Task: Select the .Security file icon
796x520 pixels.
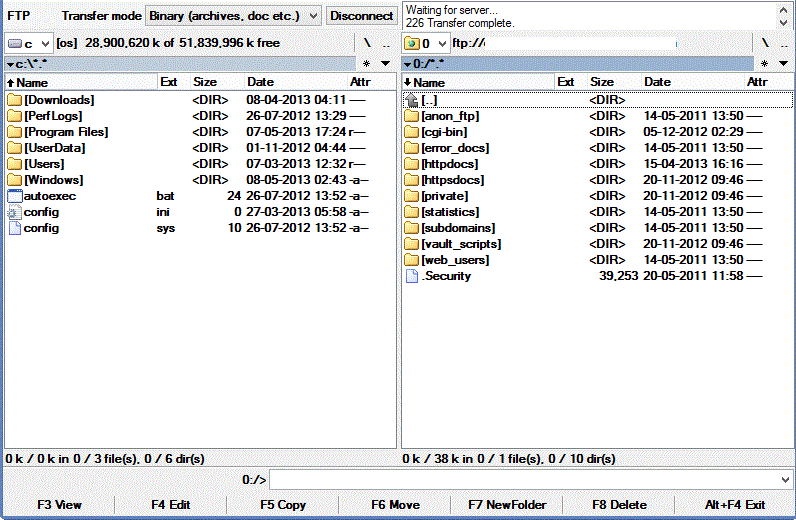Action: tap(411, 276)
